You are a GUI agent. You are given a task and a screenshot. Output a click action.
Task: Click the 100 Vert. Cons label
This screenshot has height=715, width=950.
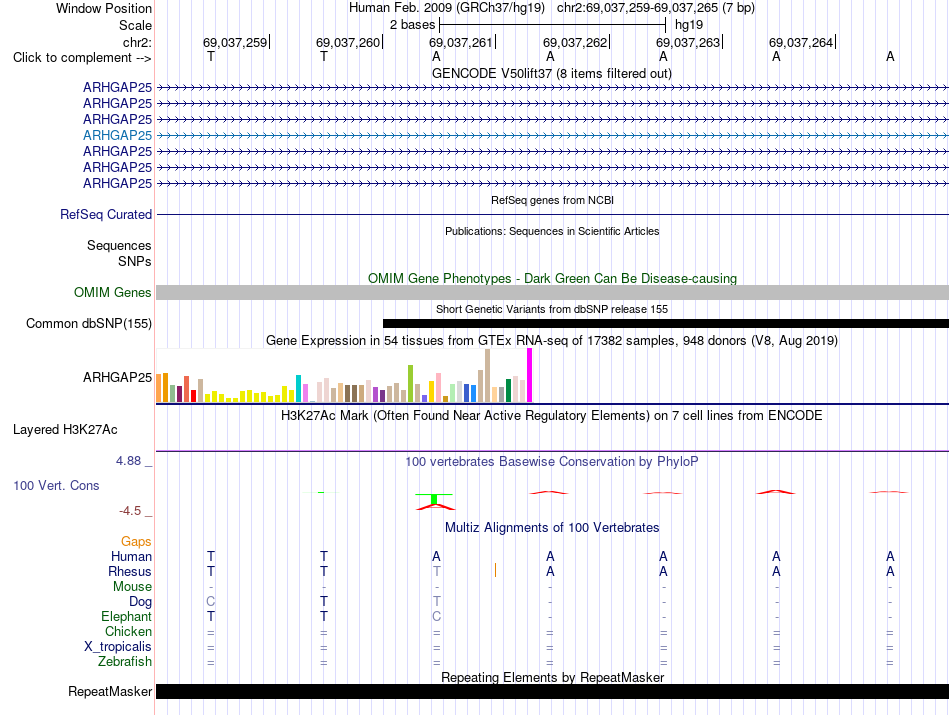coord(56,485)
